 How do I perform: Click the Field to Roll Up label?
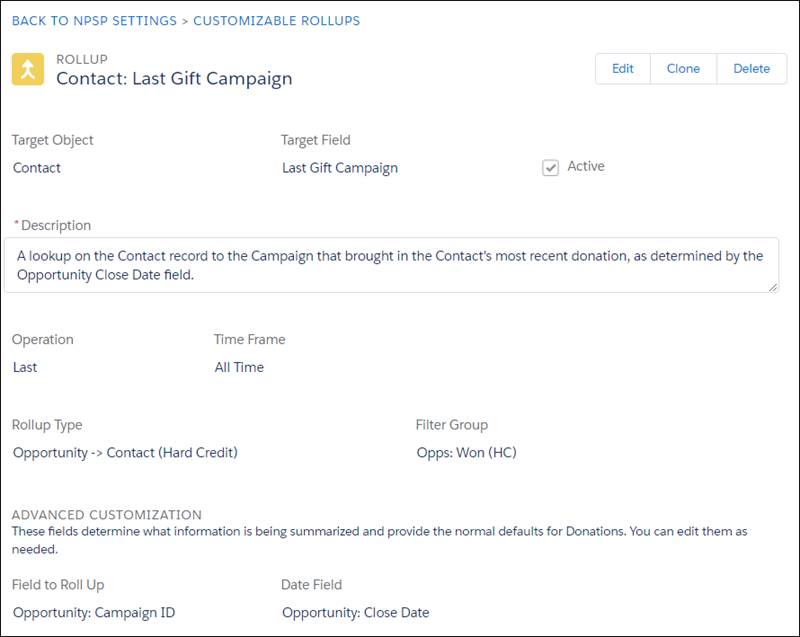(x=58, y=584)
